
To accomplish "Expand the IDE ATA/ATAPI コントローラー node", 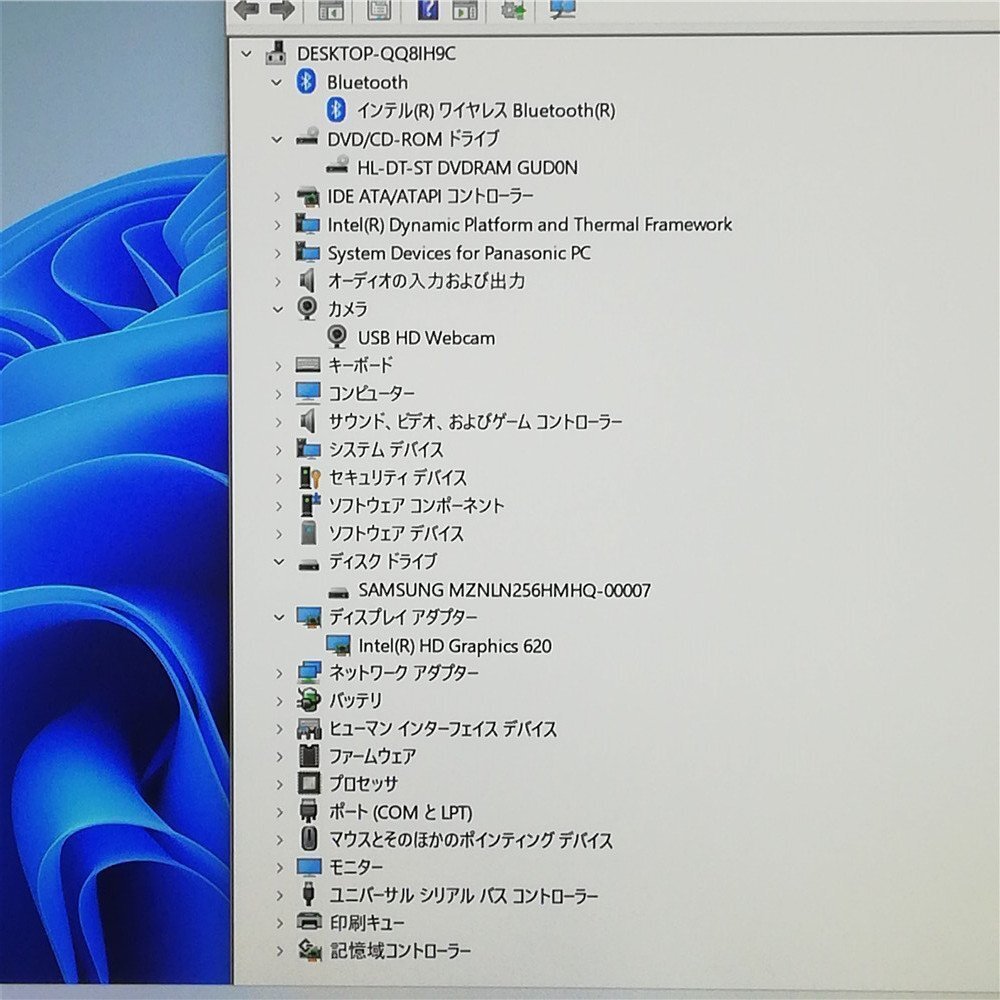I will (277, 196).
